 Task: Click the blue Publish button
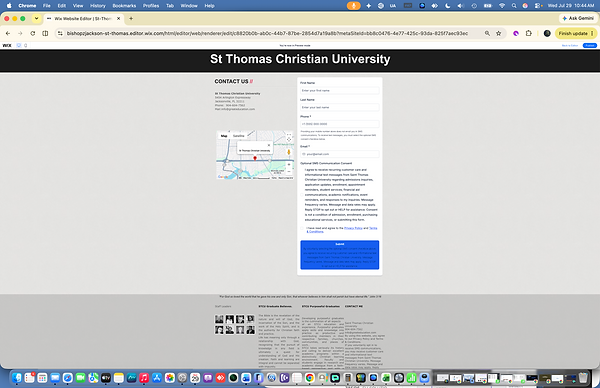coord(590,45)
